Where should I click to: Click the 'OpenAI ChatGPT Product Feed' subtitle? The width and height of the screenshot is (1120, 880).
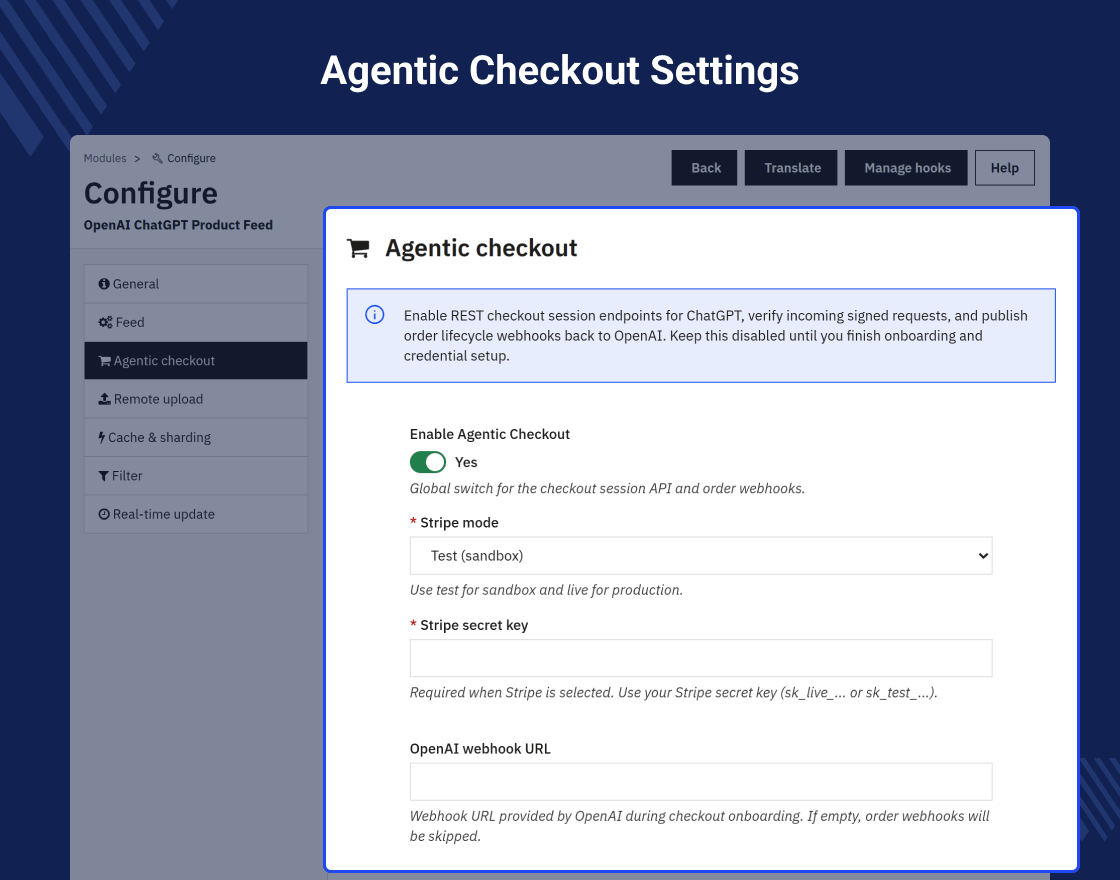pyautogui.click(x=178, y=225)
